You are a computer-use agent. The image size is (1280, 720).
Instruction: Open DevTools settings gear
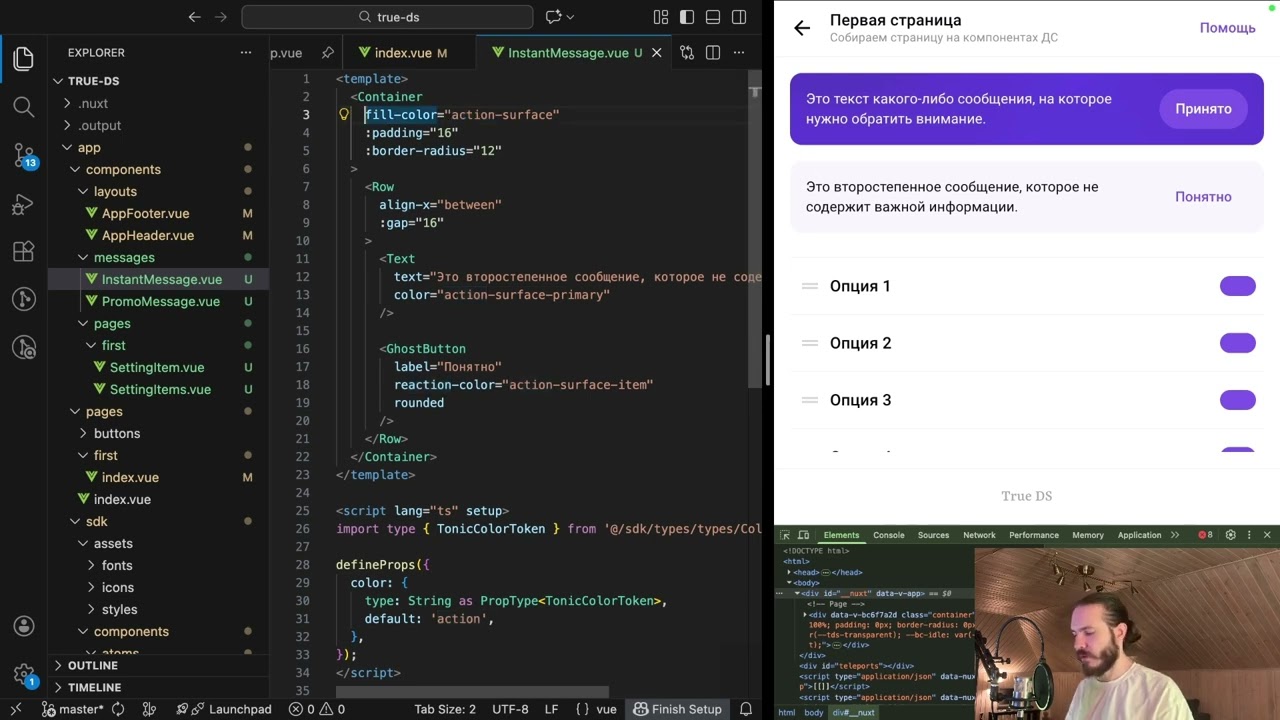[x=1231, y=535]
